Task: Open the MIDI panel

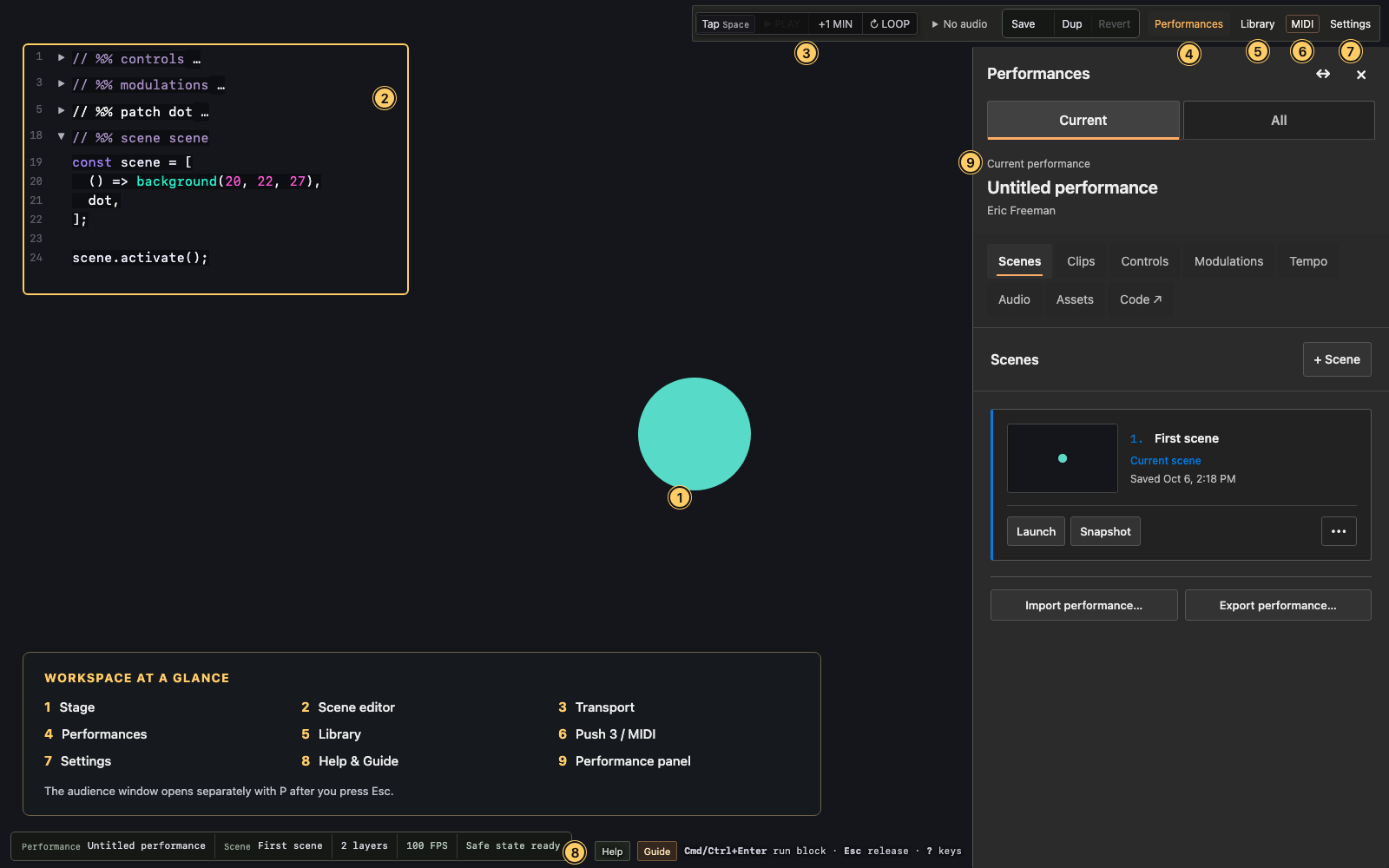Action: (x=1302, y=24)
